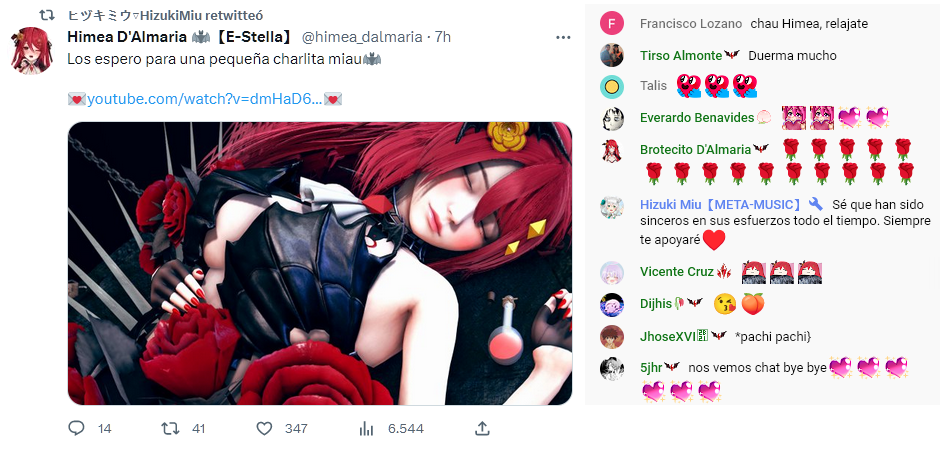Open Himea D'Almaria's profile avatar
The width and height of the screenshot is (940, 473).
click(x=31, y=50)
